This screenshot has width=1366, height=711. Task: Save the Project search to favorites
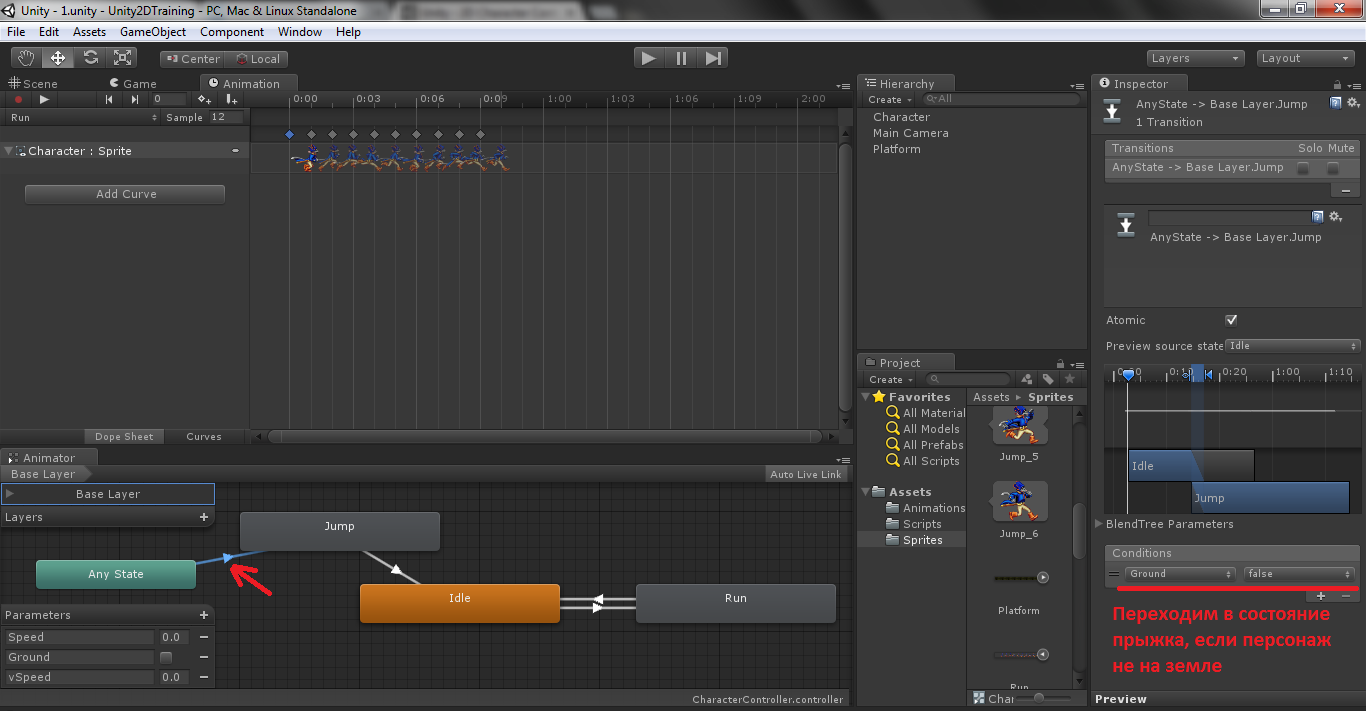pos(1070,379)
